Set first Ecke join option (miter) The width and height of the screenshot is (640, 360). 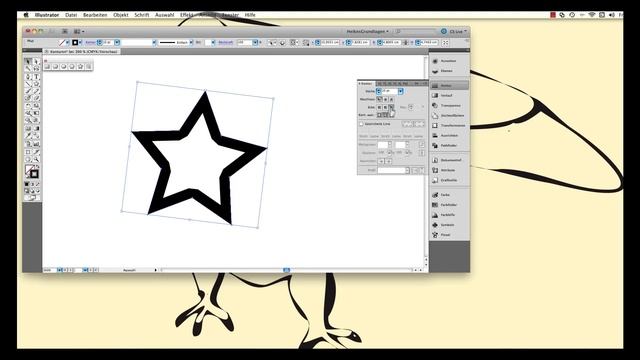379,107
